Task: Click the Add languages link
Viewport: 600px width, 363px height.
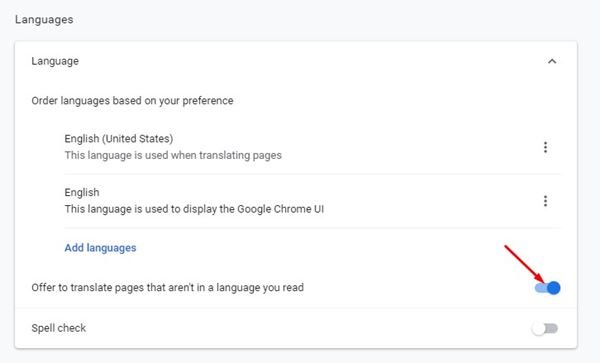Action: pos(100,248)
